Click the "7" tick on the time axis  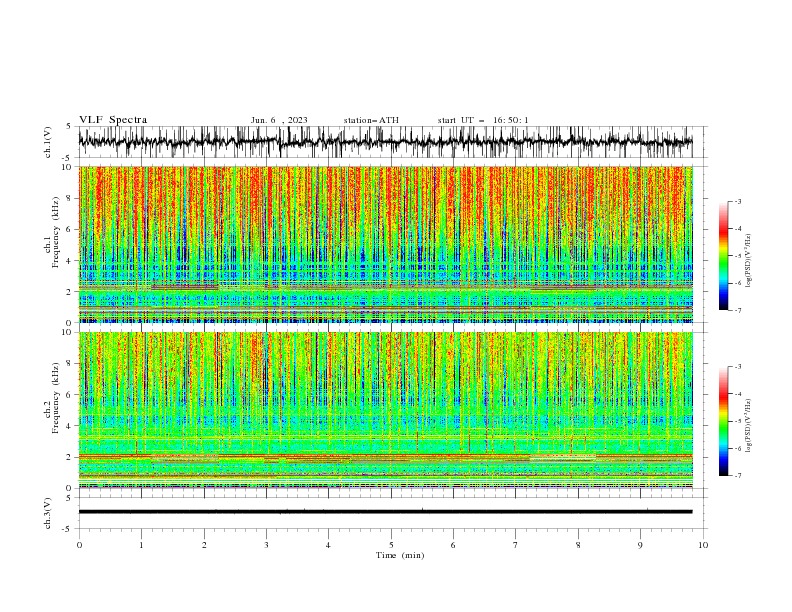(515, 545)
